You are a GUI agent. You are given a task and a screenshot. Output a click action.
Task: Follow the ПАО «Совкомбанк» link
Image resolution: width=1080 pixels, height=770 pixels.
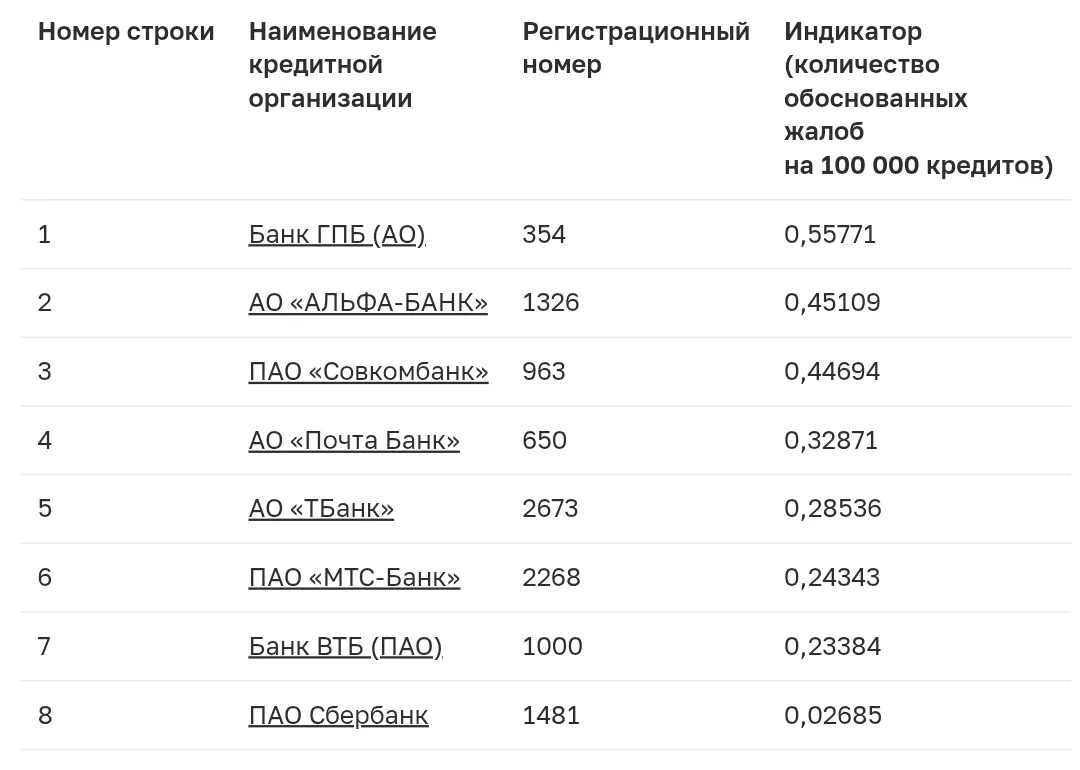368,372
